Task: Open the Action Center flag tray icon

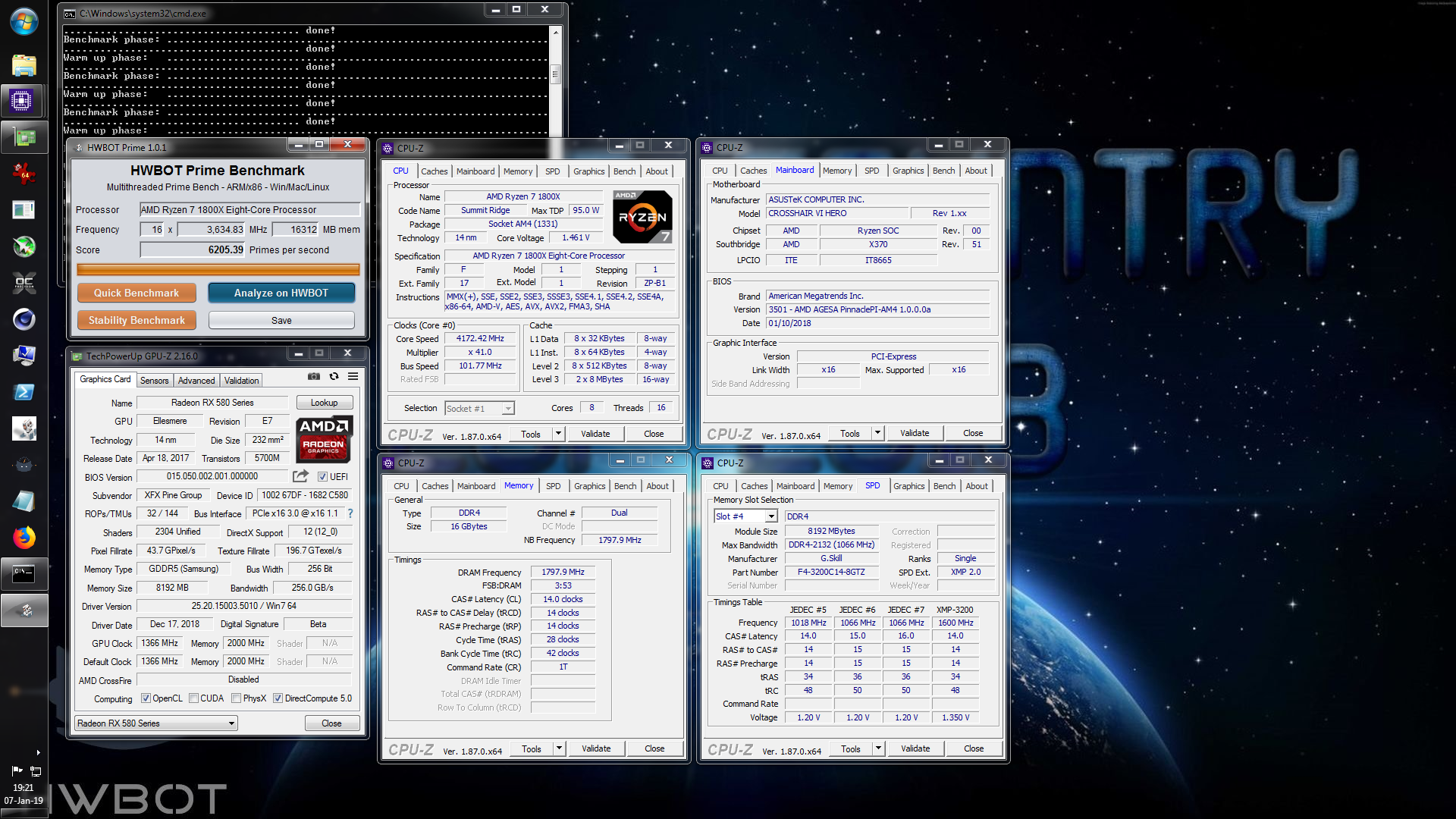Action: point(17,771)
